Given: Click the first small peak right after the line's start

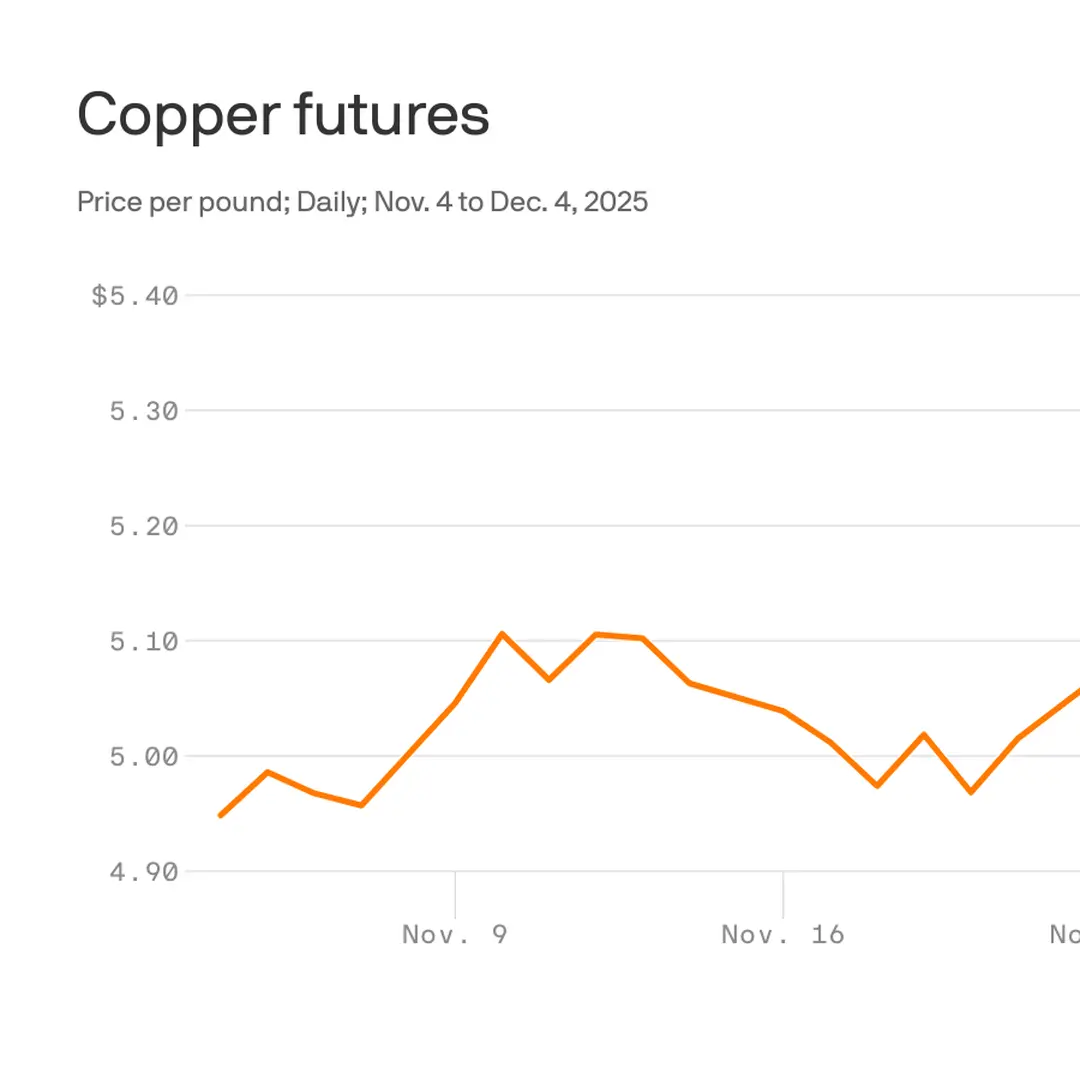Looking at the screenshot, I should pyautogui.click(x=267, y=772).
